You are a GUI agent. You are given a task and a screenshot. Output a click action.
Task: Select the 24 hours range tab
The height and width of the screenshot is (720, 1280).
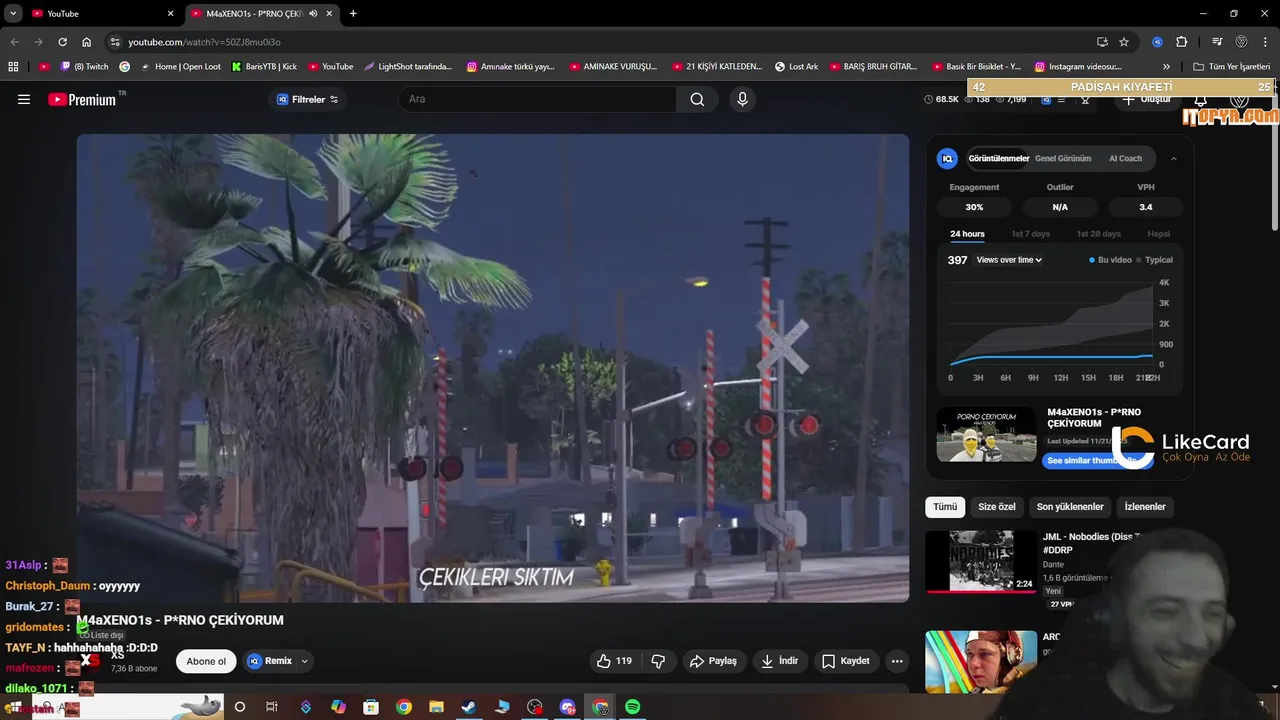click(967, 234)
